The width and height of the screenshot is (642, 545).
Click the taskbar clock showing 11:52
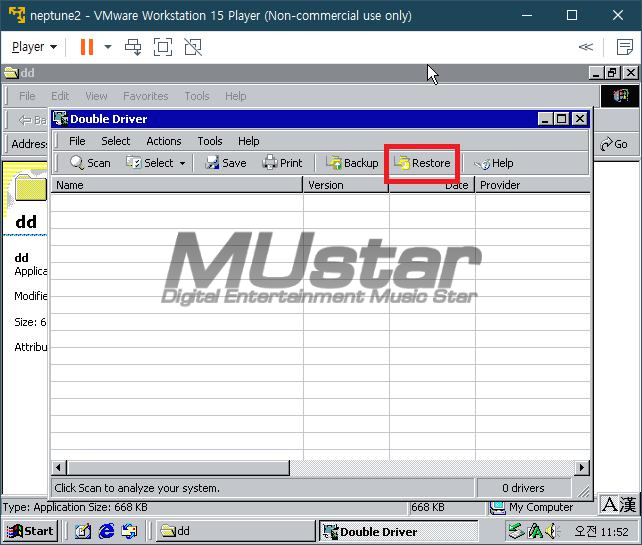[601, 531]
